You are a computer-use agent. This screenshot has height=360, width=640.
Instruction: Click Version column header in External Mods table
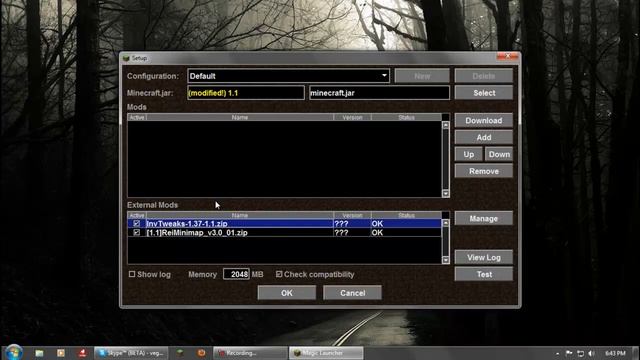(x=352, y=215)
